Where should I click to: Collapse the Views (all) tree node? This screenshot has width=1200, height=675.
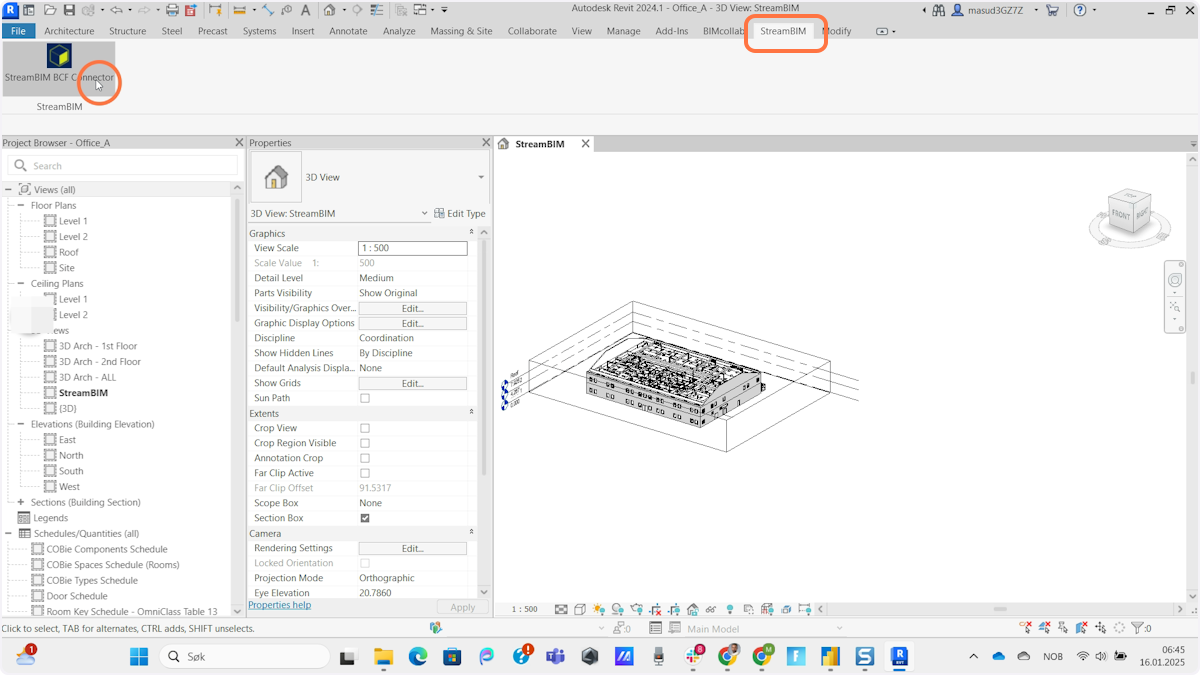point(8,189)
